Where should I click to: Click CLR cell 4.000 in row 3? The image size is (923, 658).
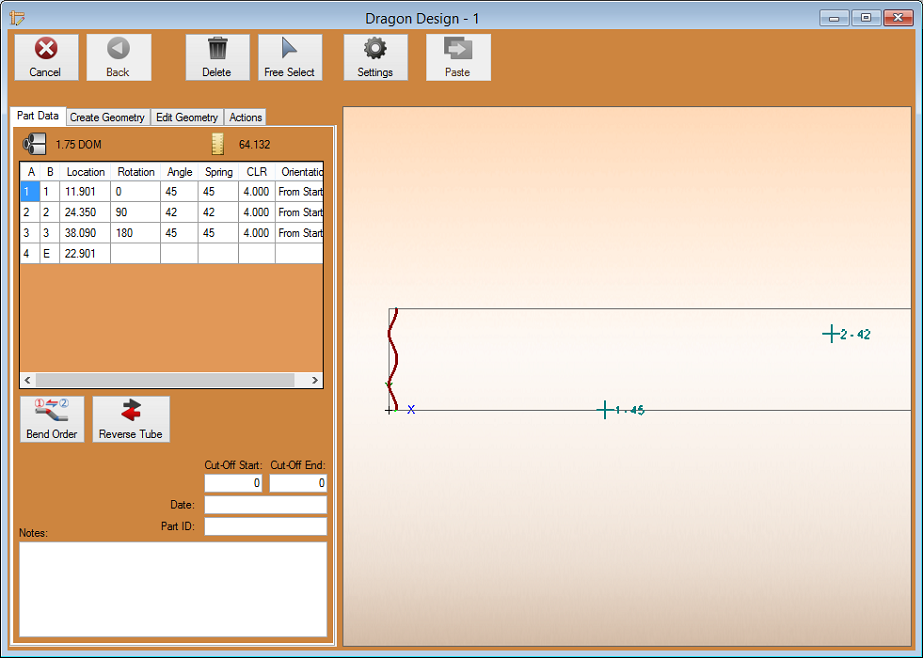pyautogui.click(x=257, y=233)
